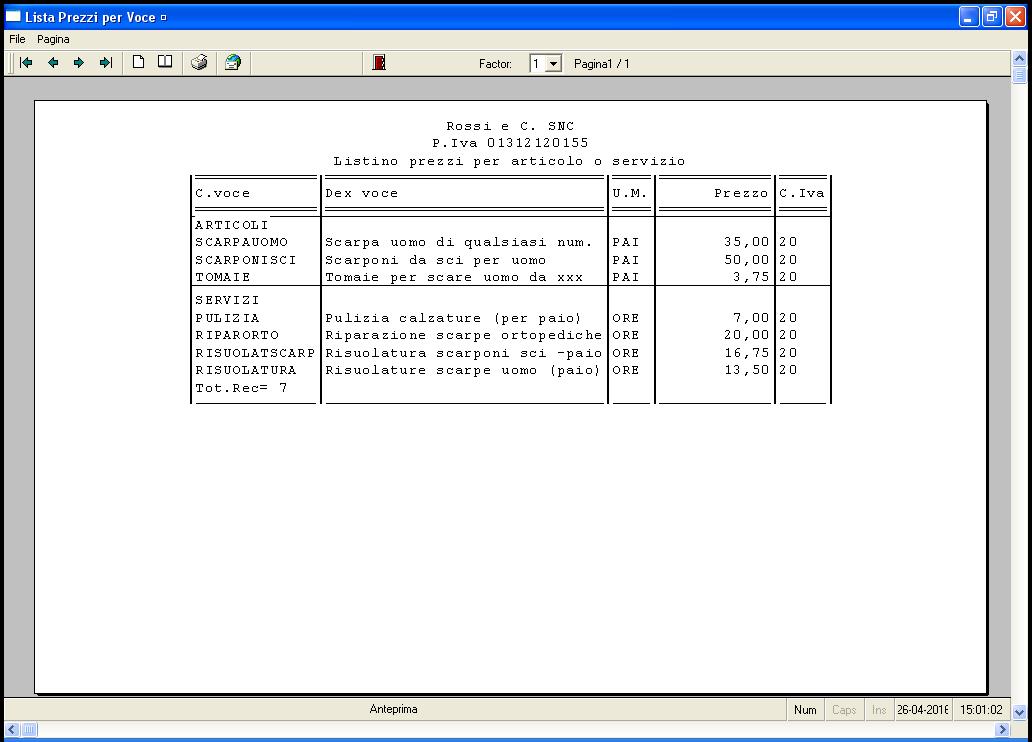Restore down the Lista Prezzi window
This screenshot has width=1032, height=742.
pyautogui.click(x=992, y=16)
